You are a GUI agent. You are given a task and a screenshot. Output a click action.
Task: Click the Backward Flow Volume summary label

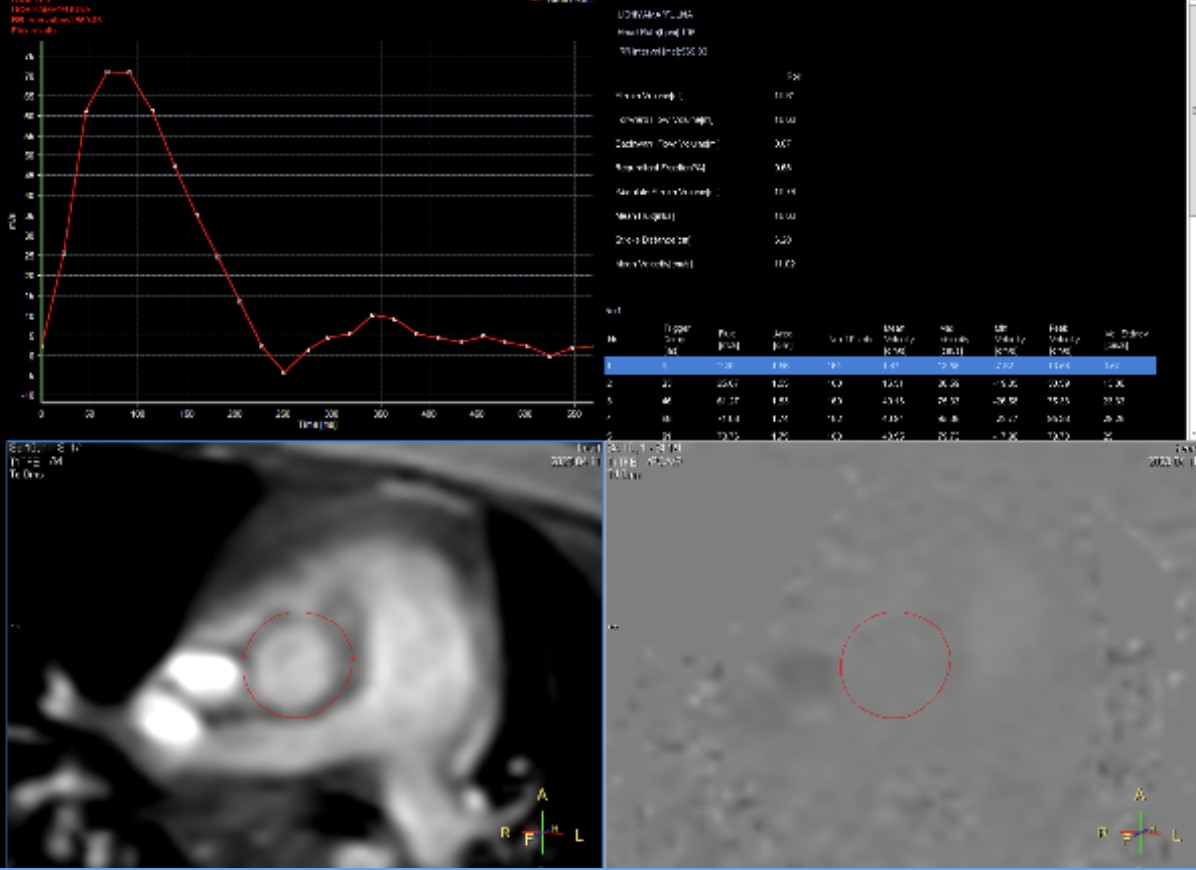click(x=667, y=143)
